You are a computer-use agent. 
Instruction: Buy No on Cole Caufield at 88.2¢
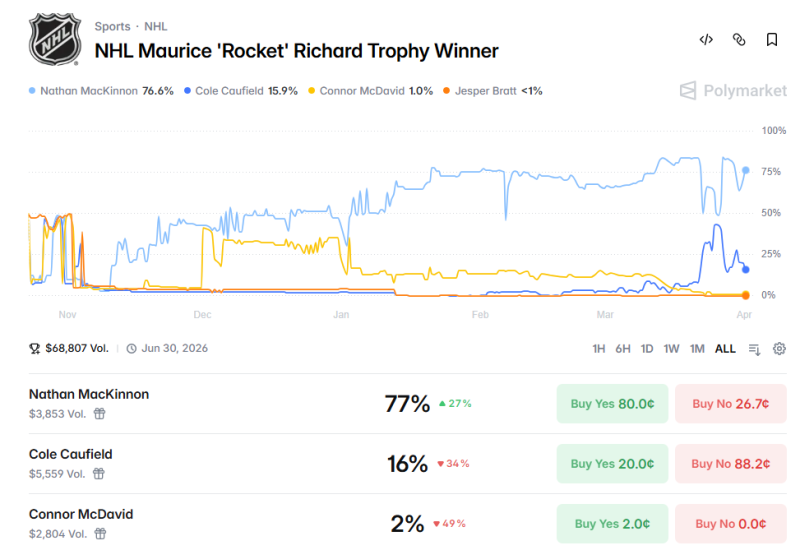pyautogui.click(x=730, y=464)
